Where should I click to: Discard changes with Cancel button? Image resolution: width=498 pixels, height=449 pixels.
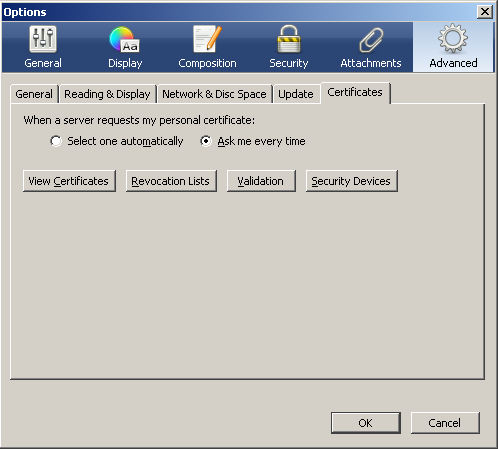click(x=445, y=423)
